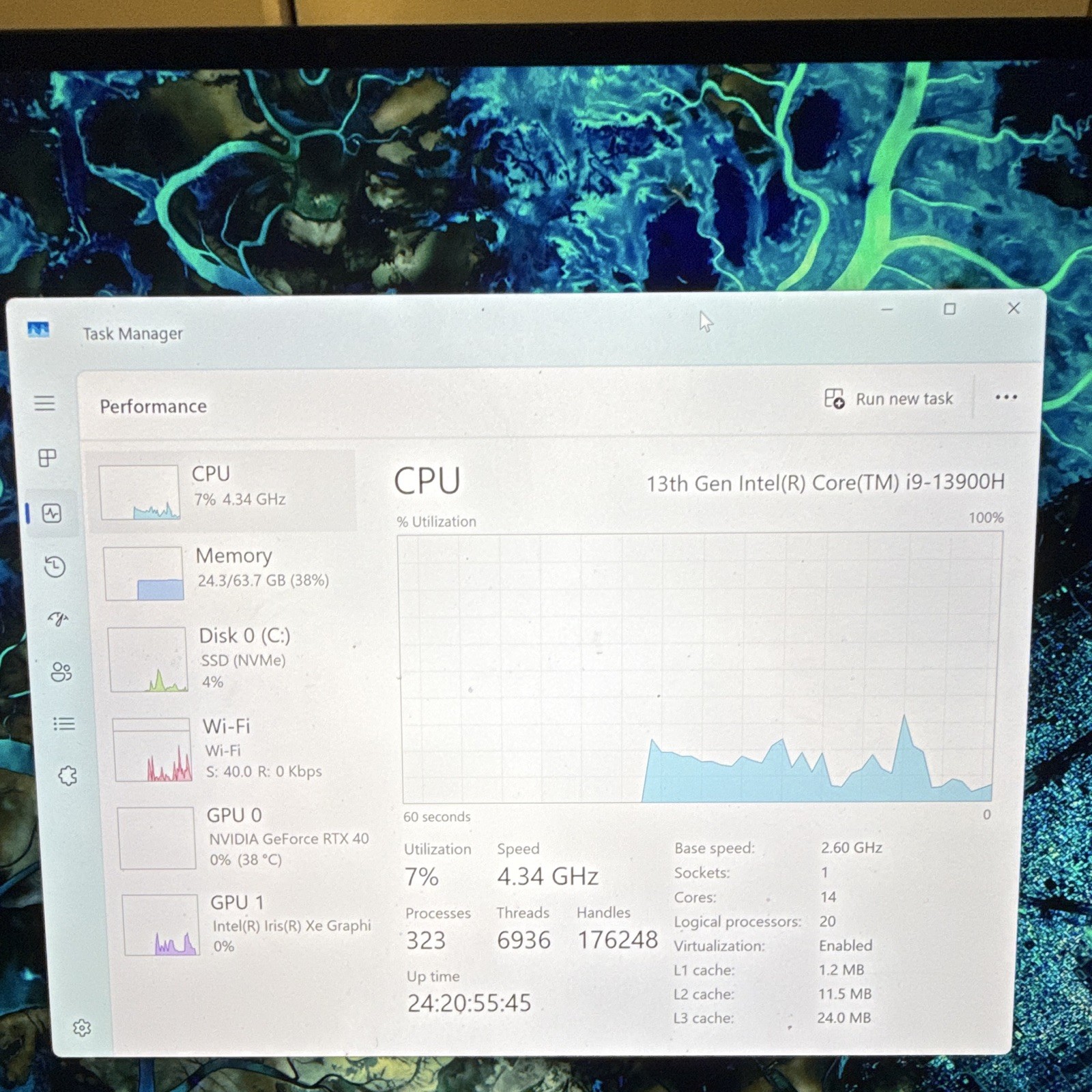
Task: Click the 323 processes count
Action: pyautogui.click(x=426, y=940)
